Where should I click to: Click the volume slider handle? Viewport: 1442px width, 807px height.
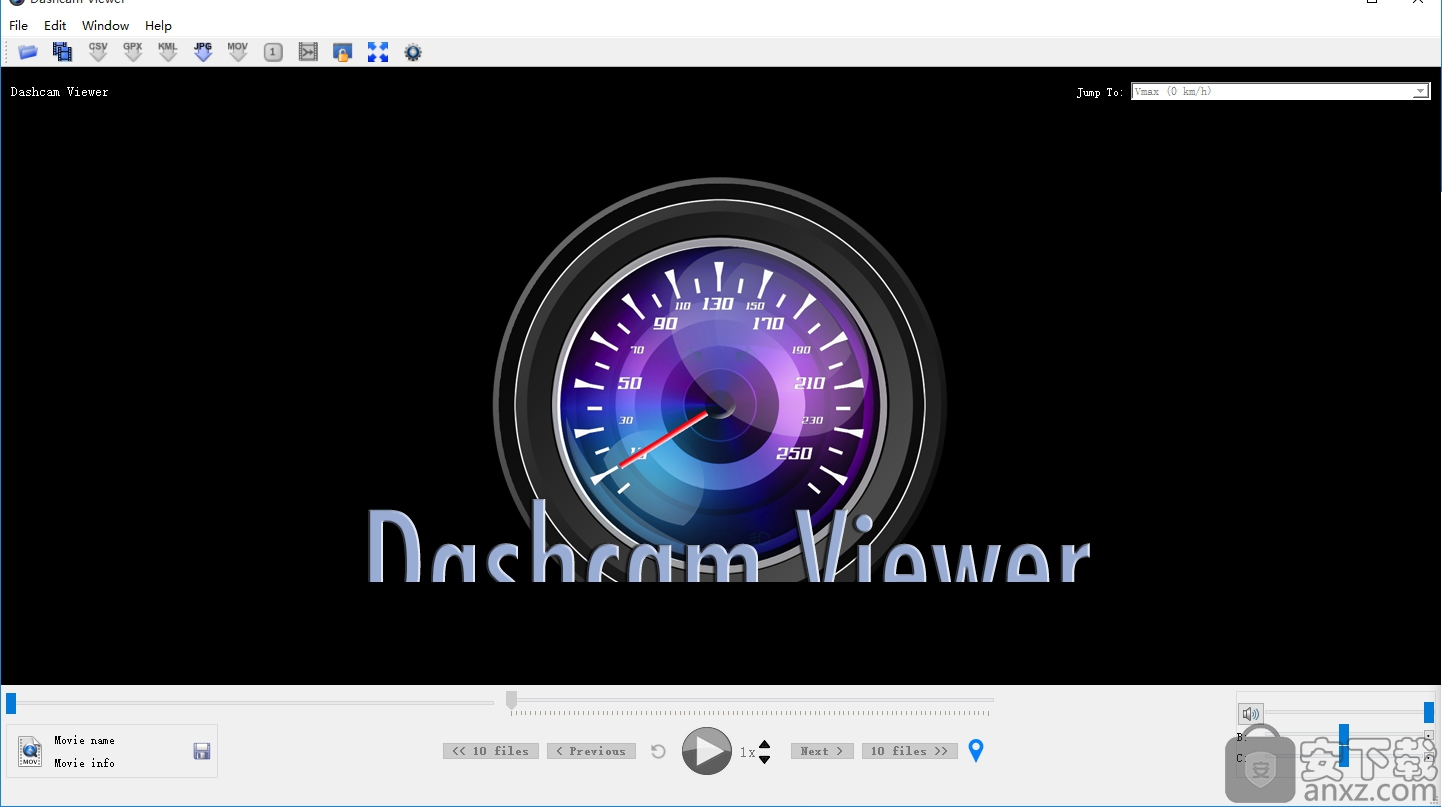pos(1429,712)
